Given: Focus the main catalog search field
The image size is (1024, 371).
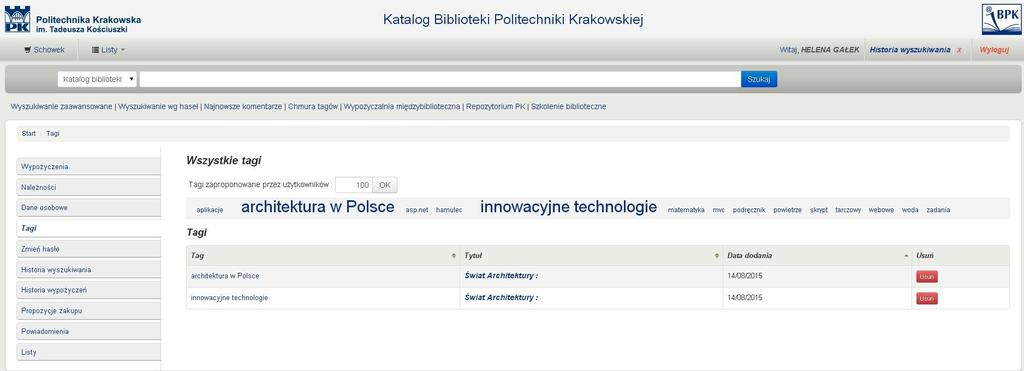Looking at the screenshot, I should (440, 79).
